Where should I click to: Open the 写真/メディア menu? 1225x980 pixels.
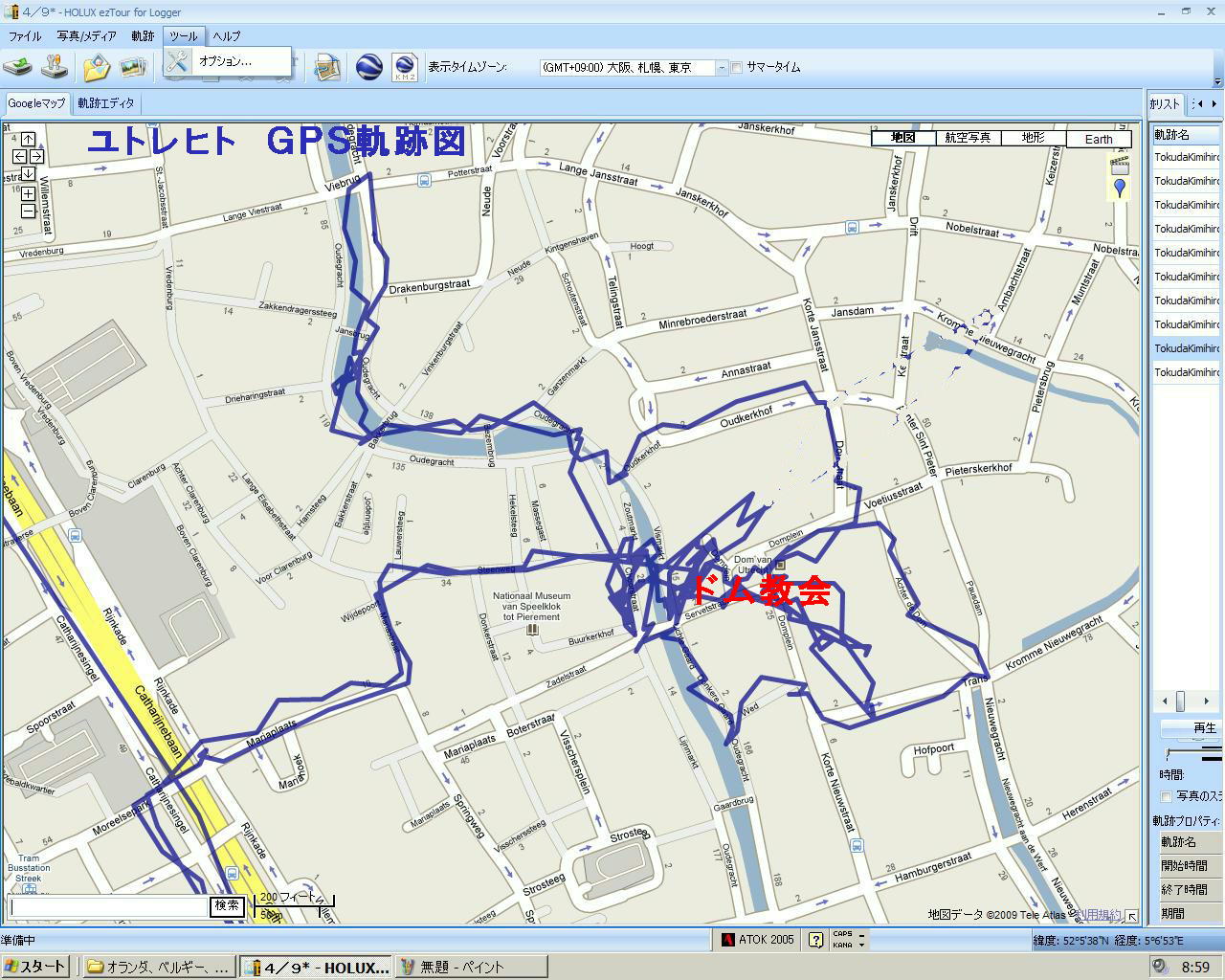point(86,36)
